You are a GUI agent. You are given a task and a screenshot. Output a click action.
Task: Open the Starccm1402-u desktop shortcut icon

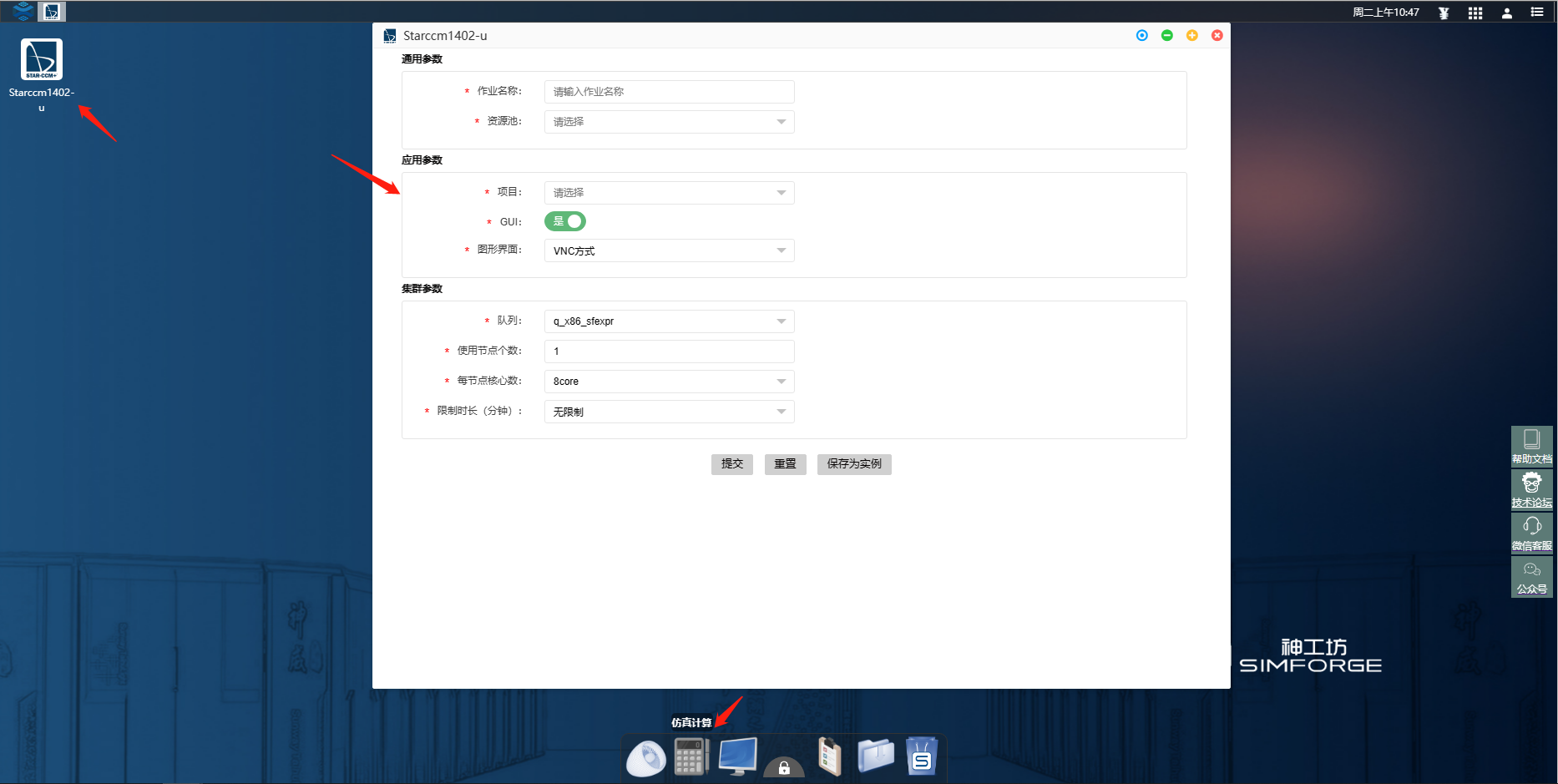[42, 59]
